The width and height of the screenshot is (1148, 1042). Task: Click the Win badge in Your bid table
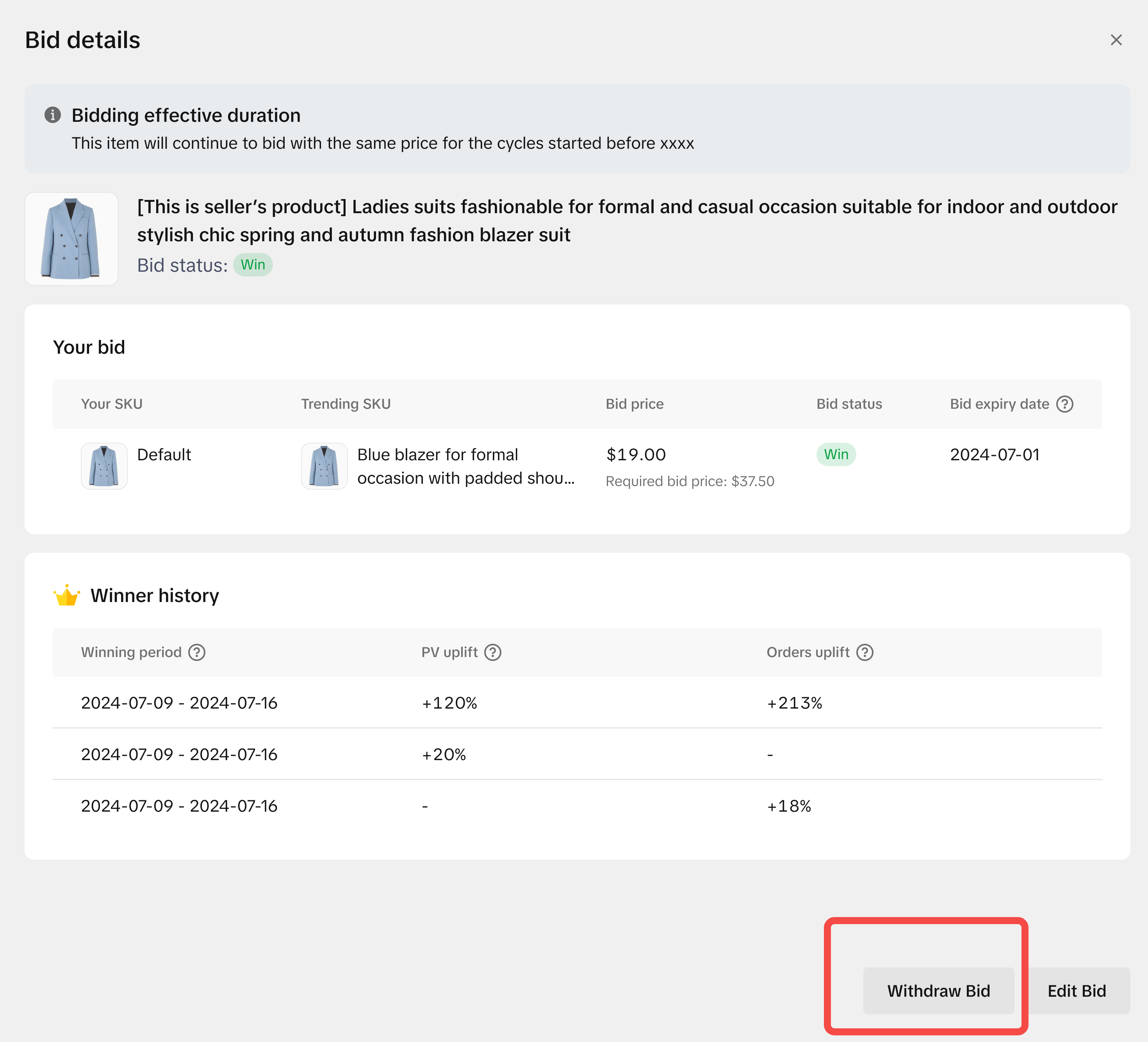(835, 454)
